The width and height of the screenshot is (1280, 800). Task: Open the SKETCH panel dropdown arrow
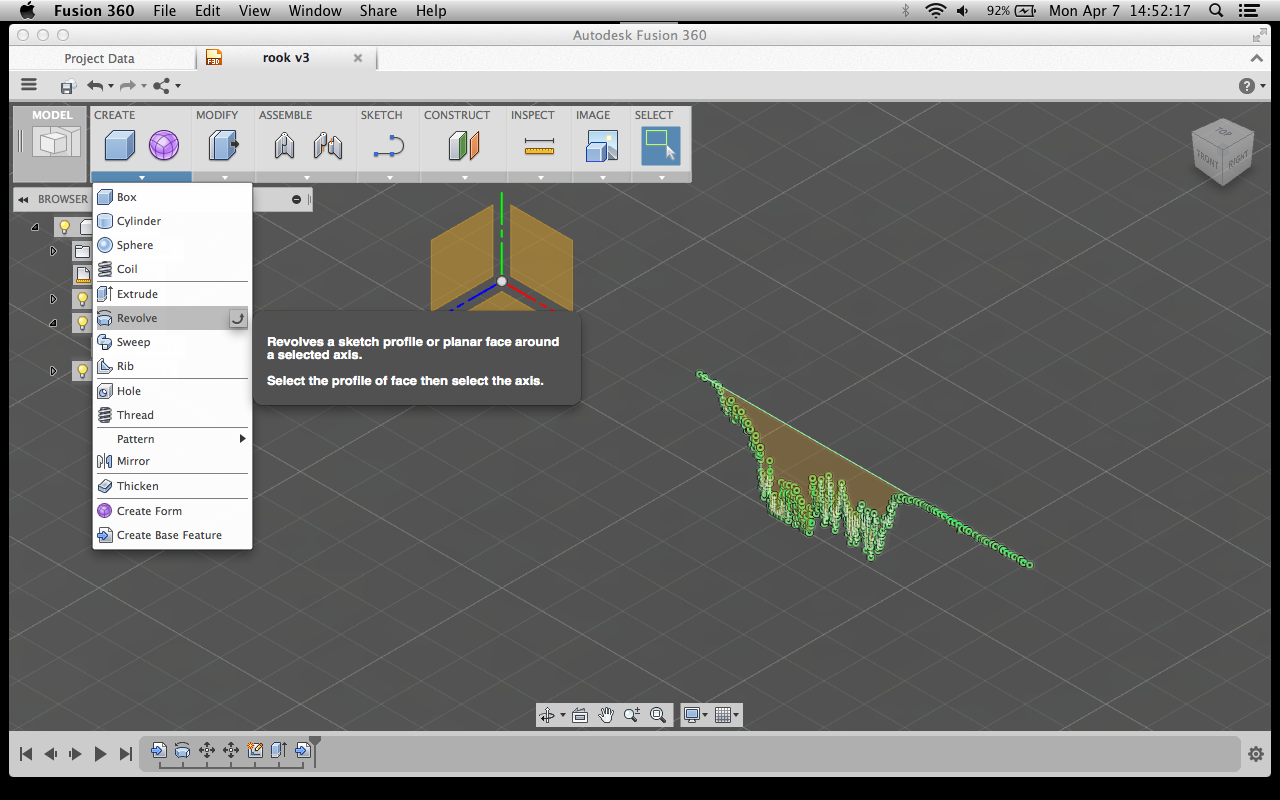point(388,177)
